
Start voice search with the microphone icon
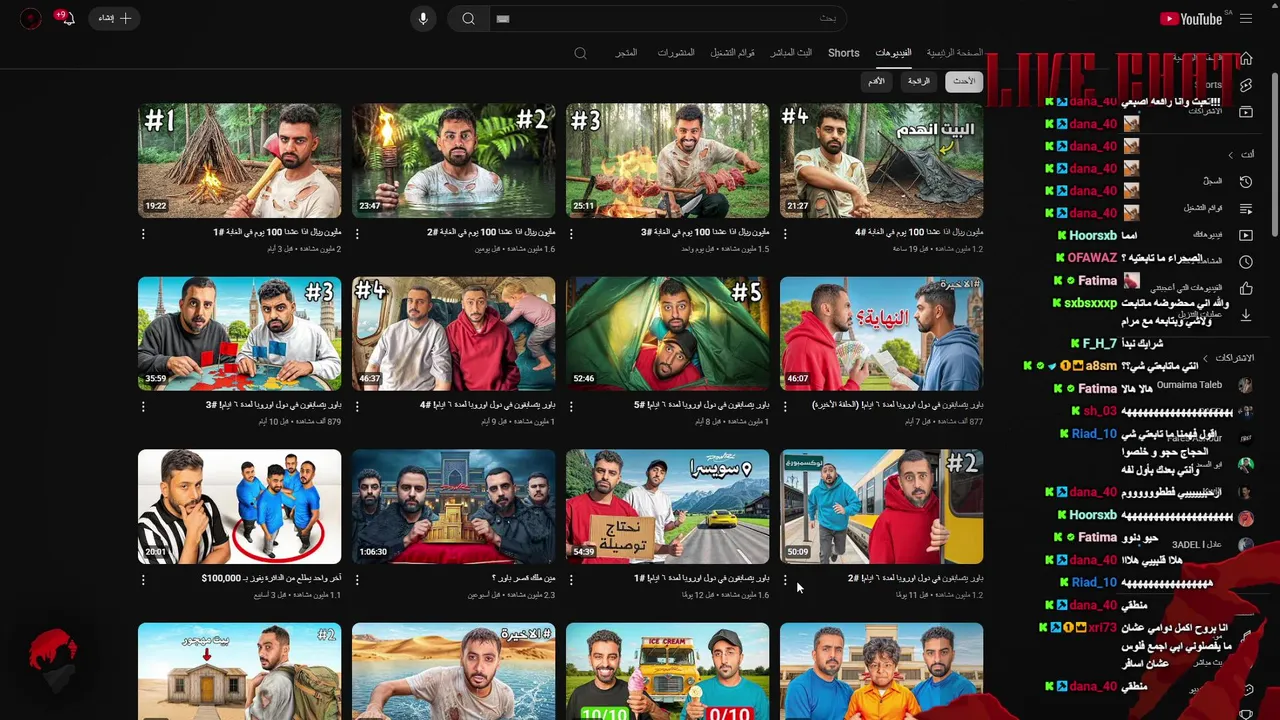pyautogui.click(x=423, y=19)
